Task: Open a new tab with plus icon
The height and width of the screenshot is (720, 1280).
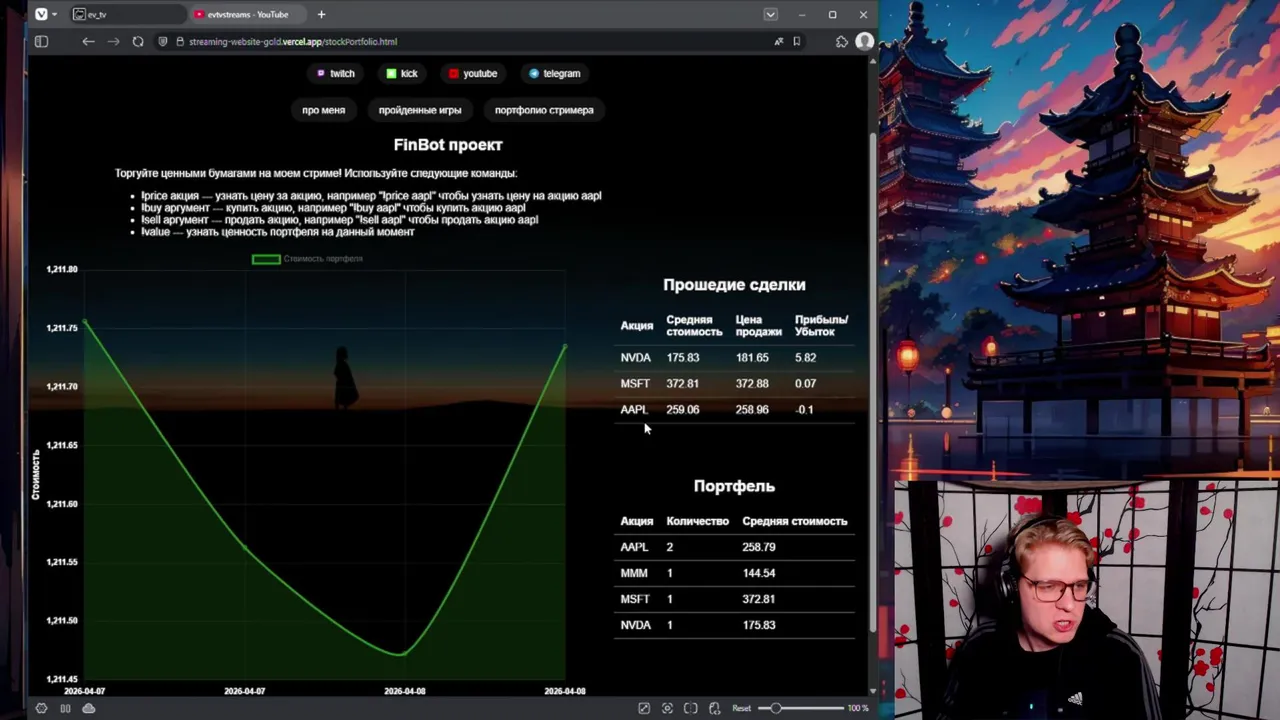Action: (321, 14)
